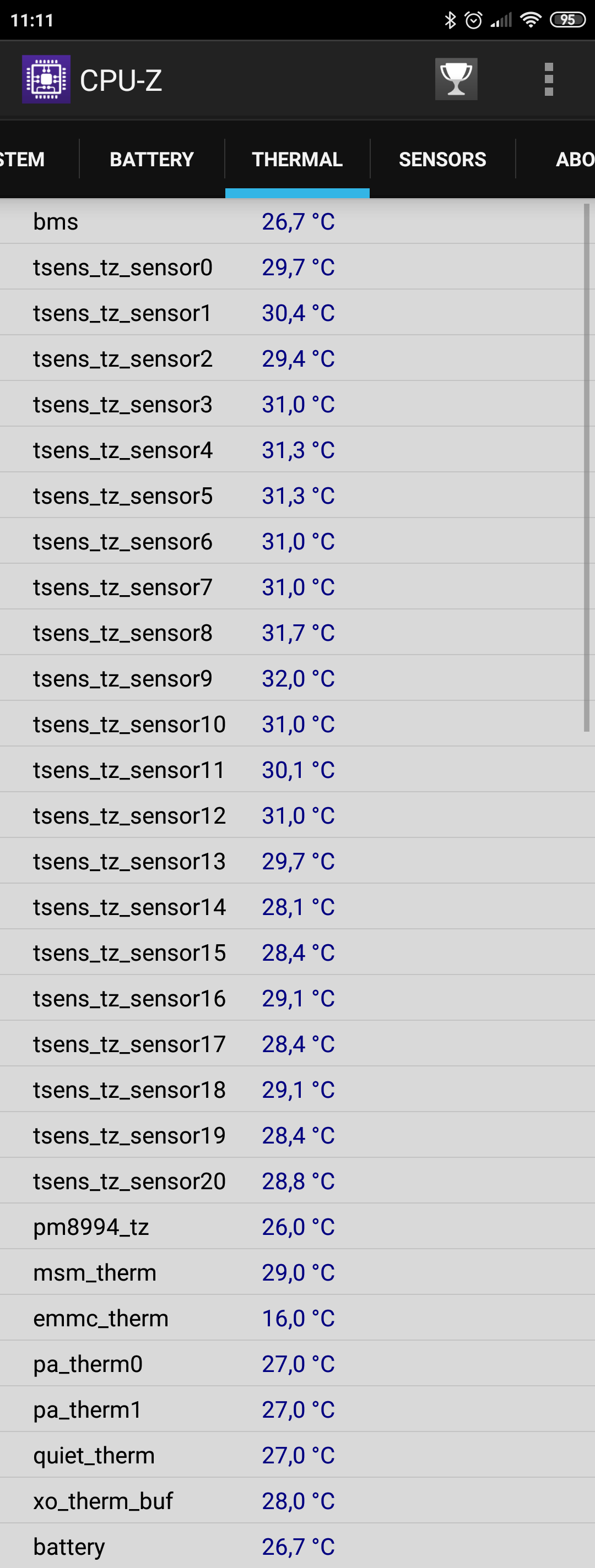Tap the alarm clock status icon
Image resolution: width=595 pixels, height=1568 pixels.
(473, 20)
